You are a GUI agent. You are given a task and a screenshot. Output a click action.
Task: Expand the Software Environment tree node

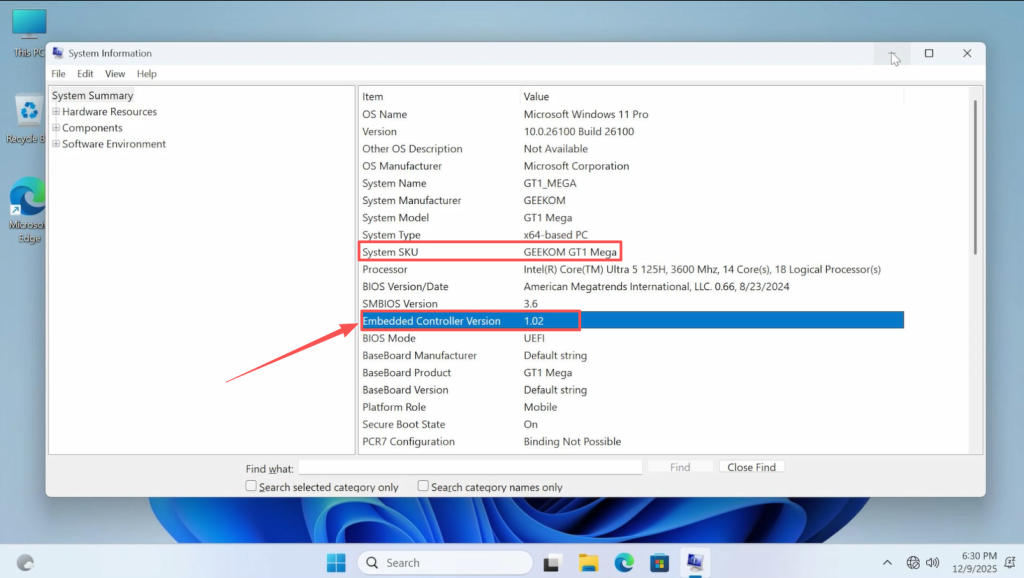(56, 144)
